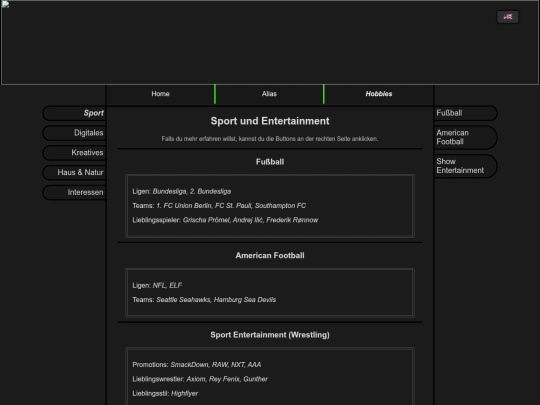Click the Bundesliga leagues line
The height and width of the screenshot is (405, 540).
tap(182, 191)
